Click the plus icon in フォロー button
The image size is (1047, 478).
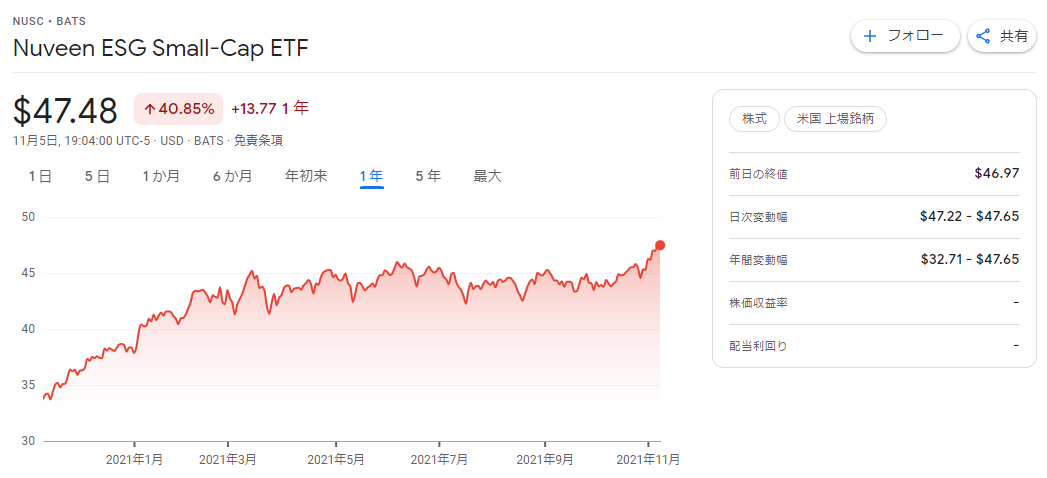[869, 36]
